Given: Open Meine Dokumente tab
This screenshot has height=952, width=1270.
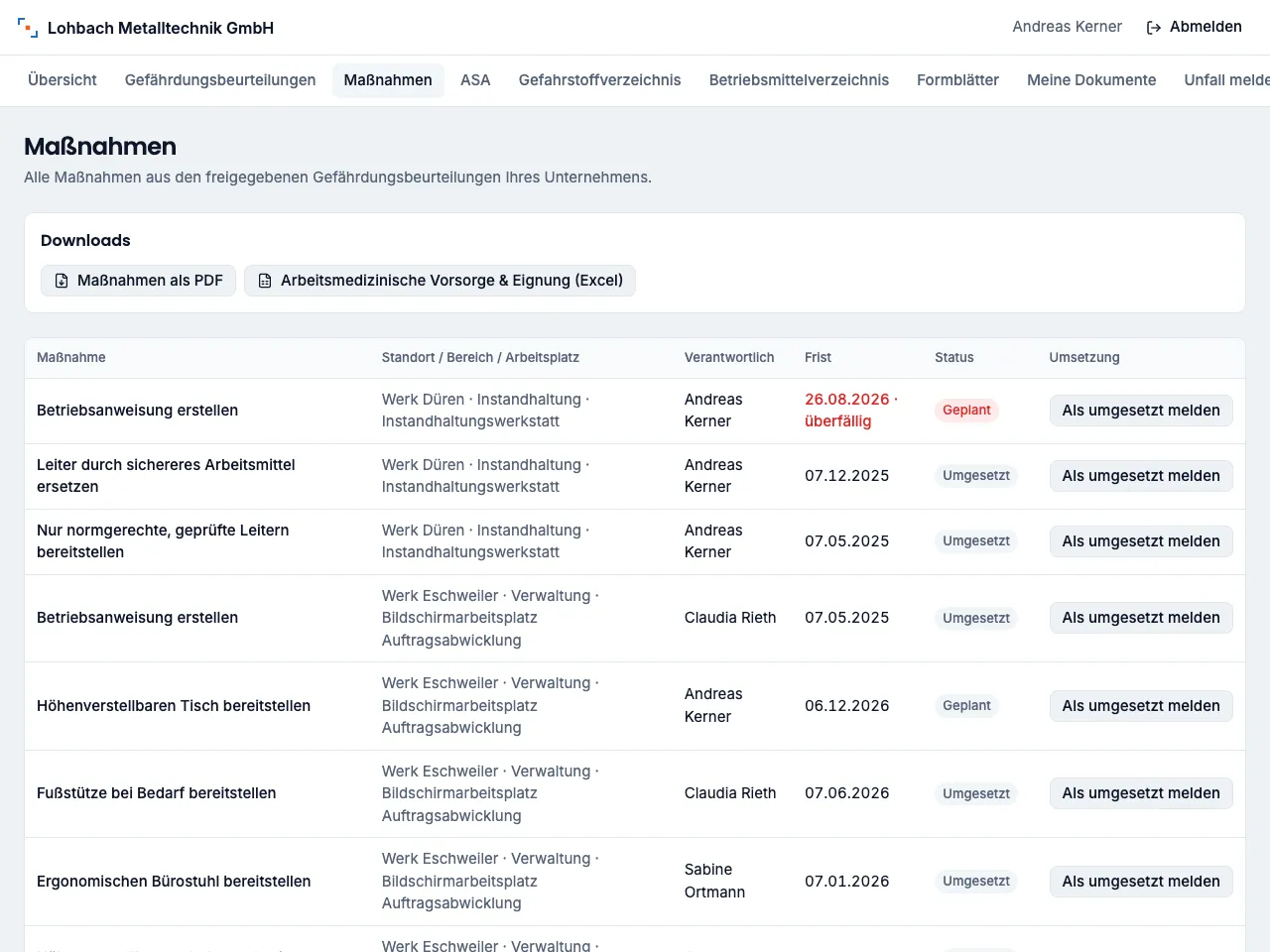Looking at the screenshot, I should tap(1091, 80).
